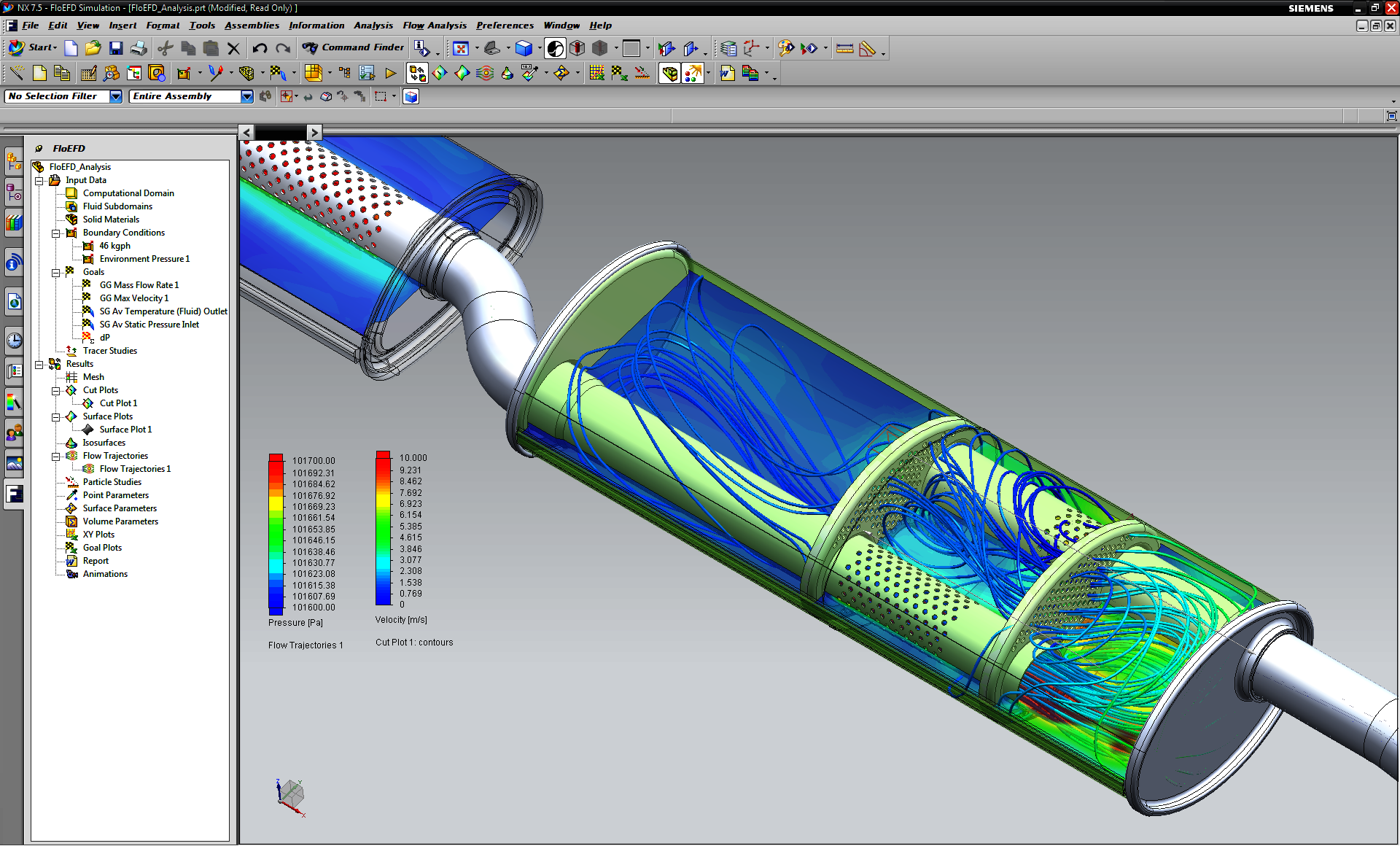Image resolution: width=1400 pixels, height=846 pixels.
Task: Click the Measure Distance ruler icon
Action: [844, 48]
